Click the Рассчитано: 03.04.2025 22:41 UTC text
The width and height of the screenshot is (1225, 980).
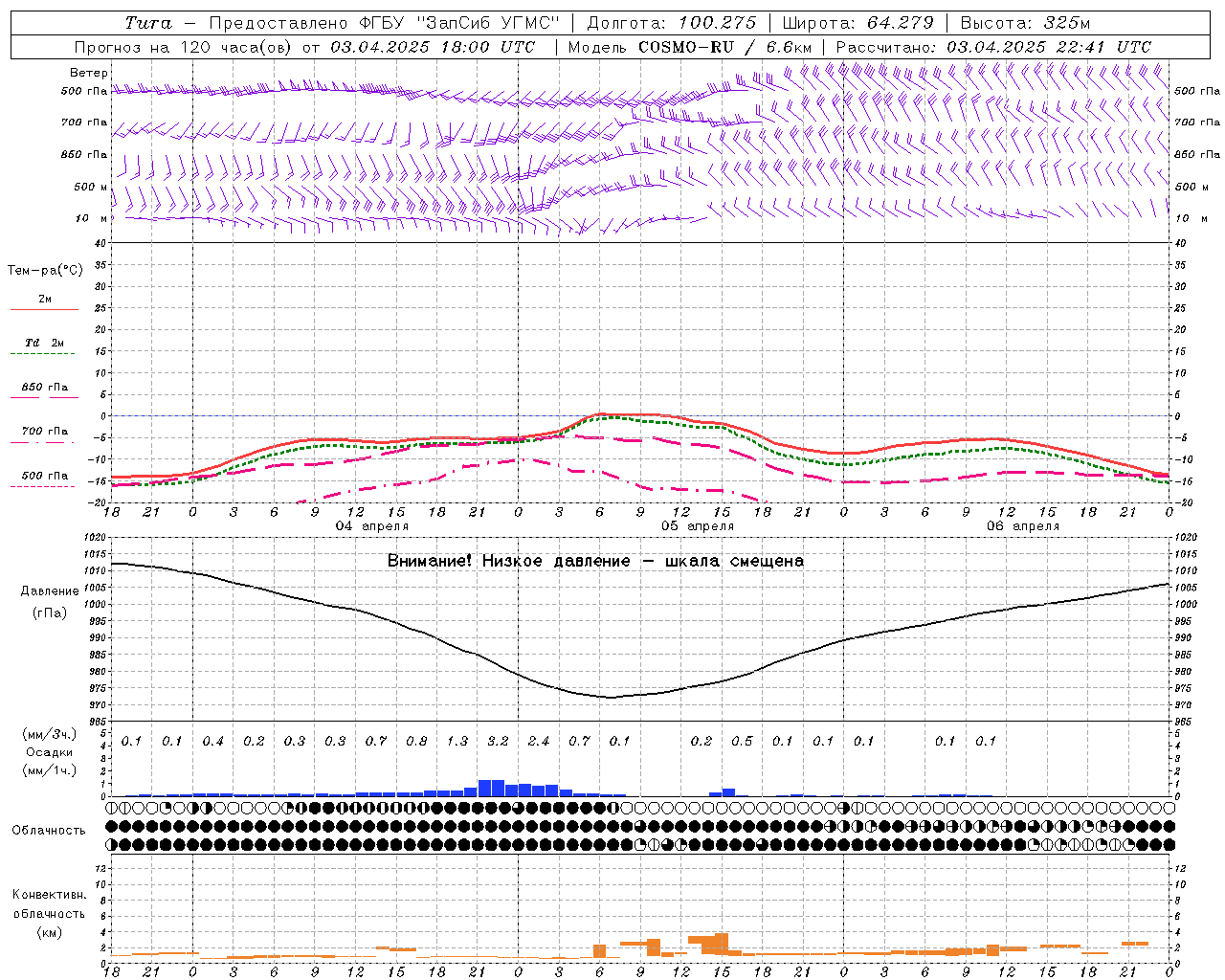coord(993,47)
